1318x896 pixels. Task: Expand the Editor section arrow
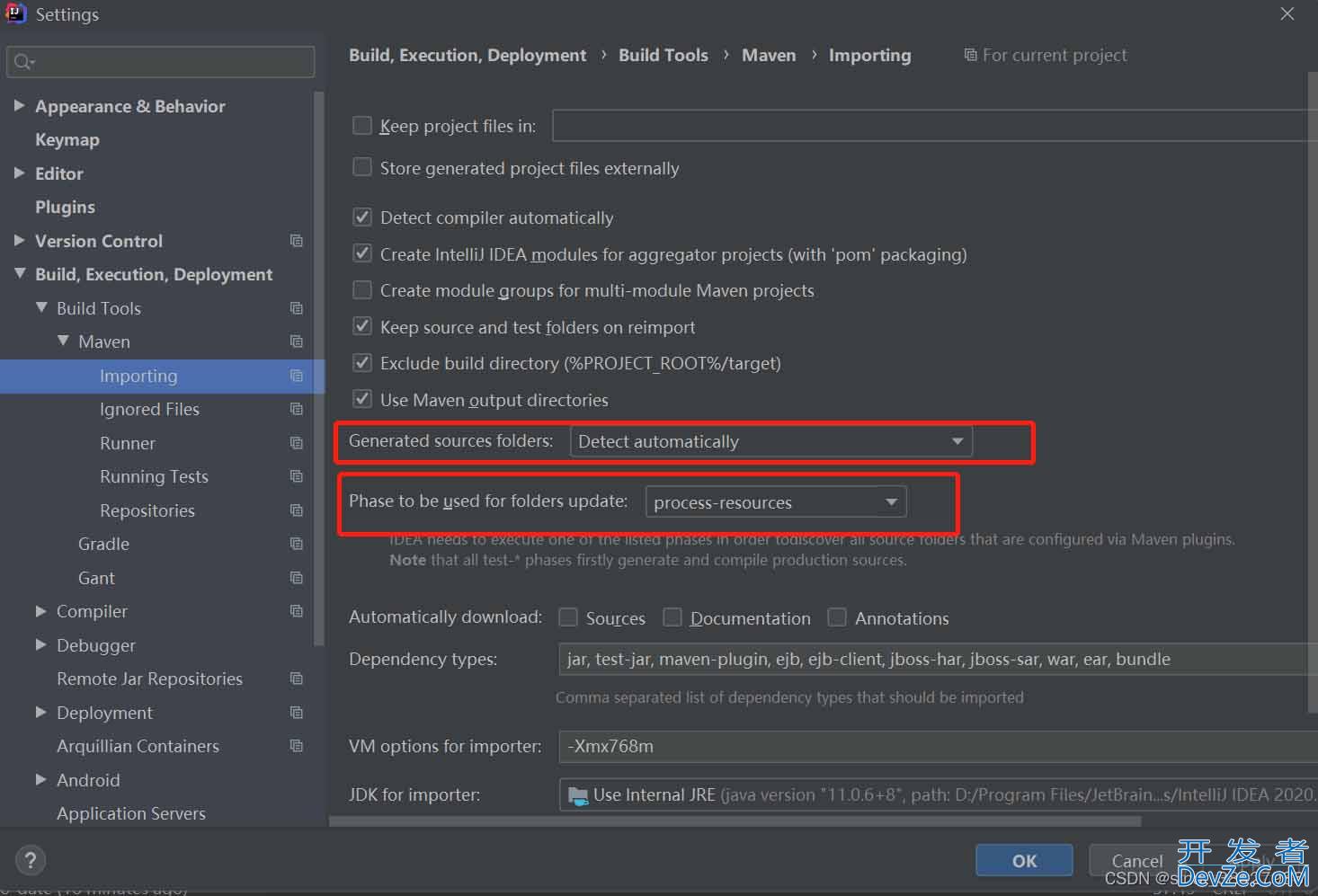(19, 173)
